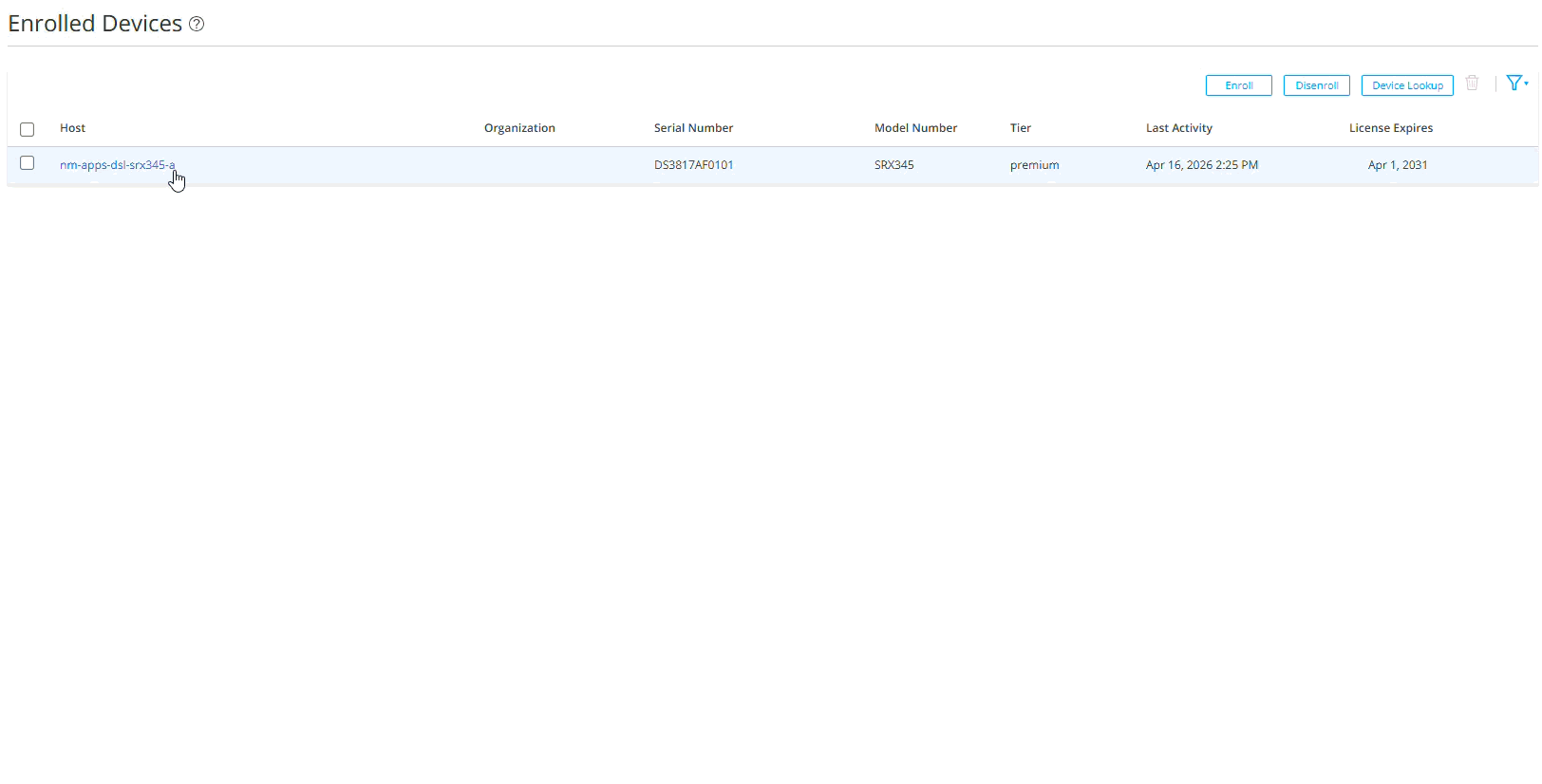The height and width of the screenshot is (784, 1542).
Task: Toggle the select-all header checkbox
Action: pos(28,129)
